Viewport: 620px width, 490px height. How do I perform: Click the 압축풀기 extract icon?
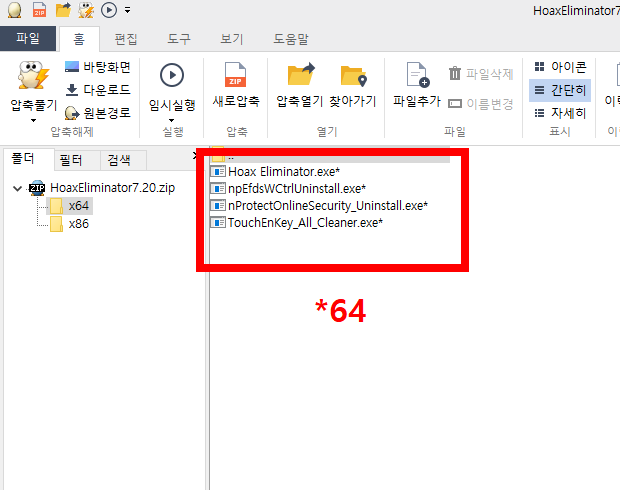pyautogui.click(x=33, y=75)
